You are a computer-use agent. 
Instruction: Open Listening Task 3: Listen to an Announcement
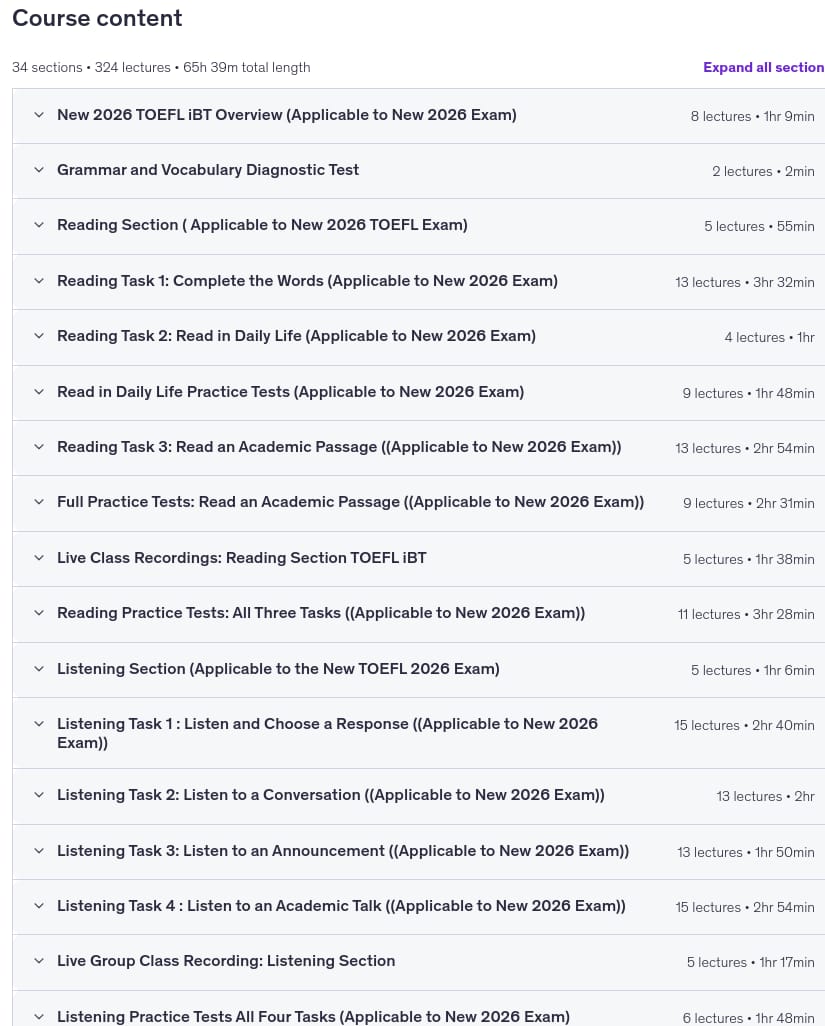click(39, 851)
